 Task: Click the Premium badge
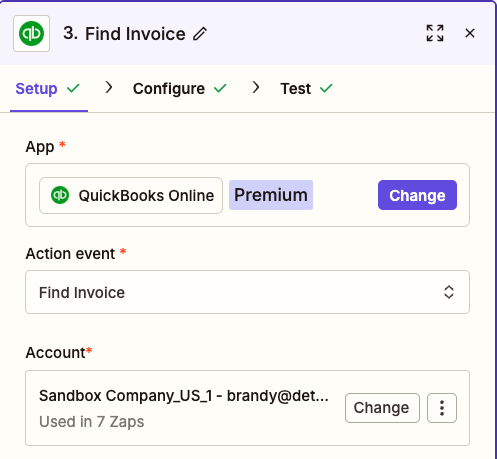(271, 195)
